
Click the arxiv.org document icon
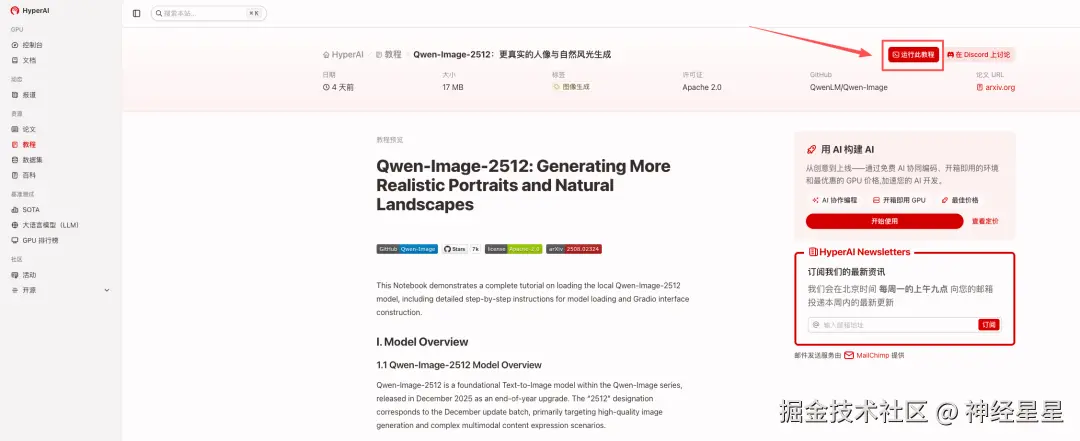(979, 88)
